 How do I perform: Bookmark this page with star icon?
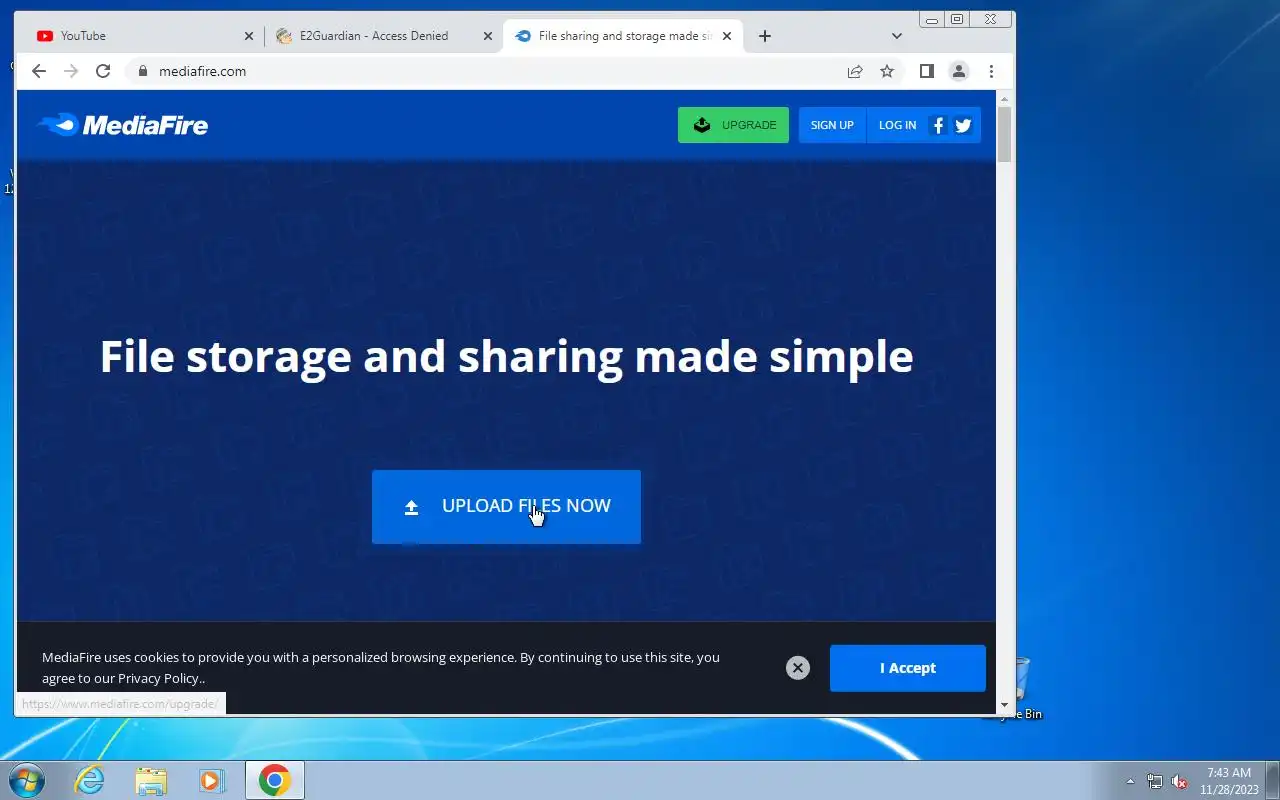887,71
